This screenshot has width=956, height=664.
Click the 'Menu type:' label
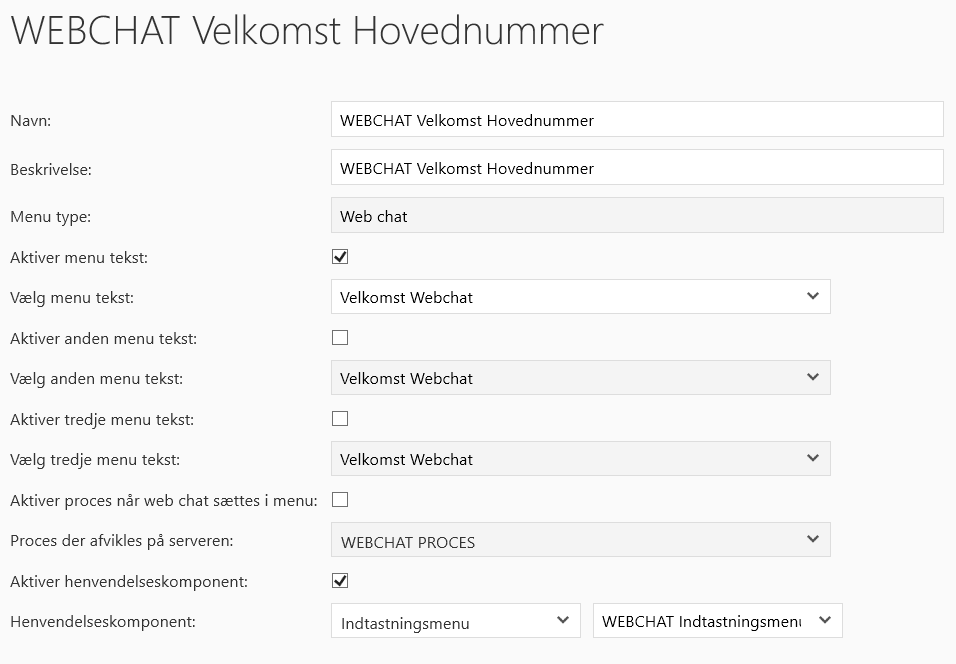[x=50, y=217]
